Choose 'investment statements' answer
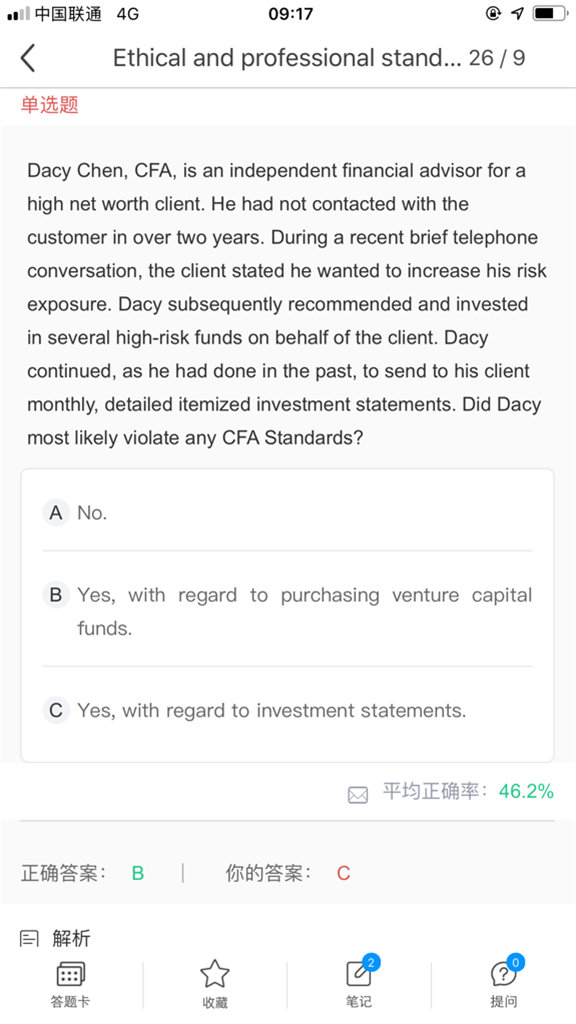The height and width of the screenshot is (1024, 576). pyautogui.click(x=272, y=710)
